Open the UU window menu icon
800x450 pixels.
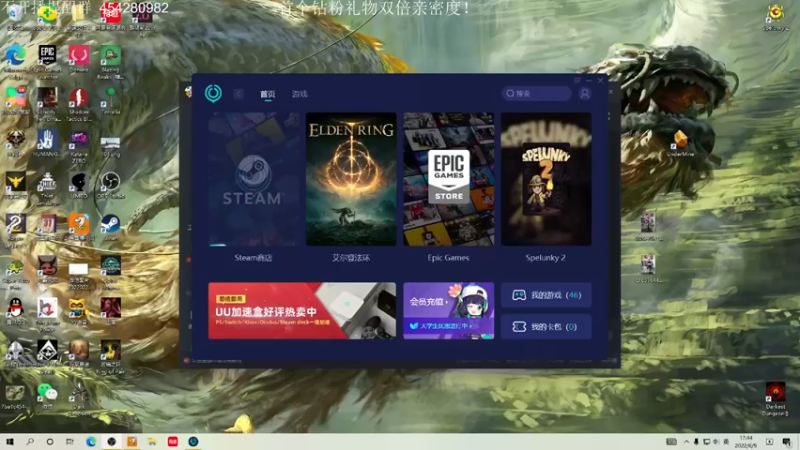tap(577, 81)
